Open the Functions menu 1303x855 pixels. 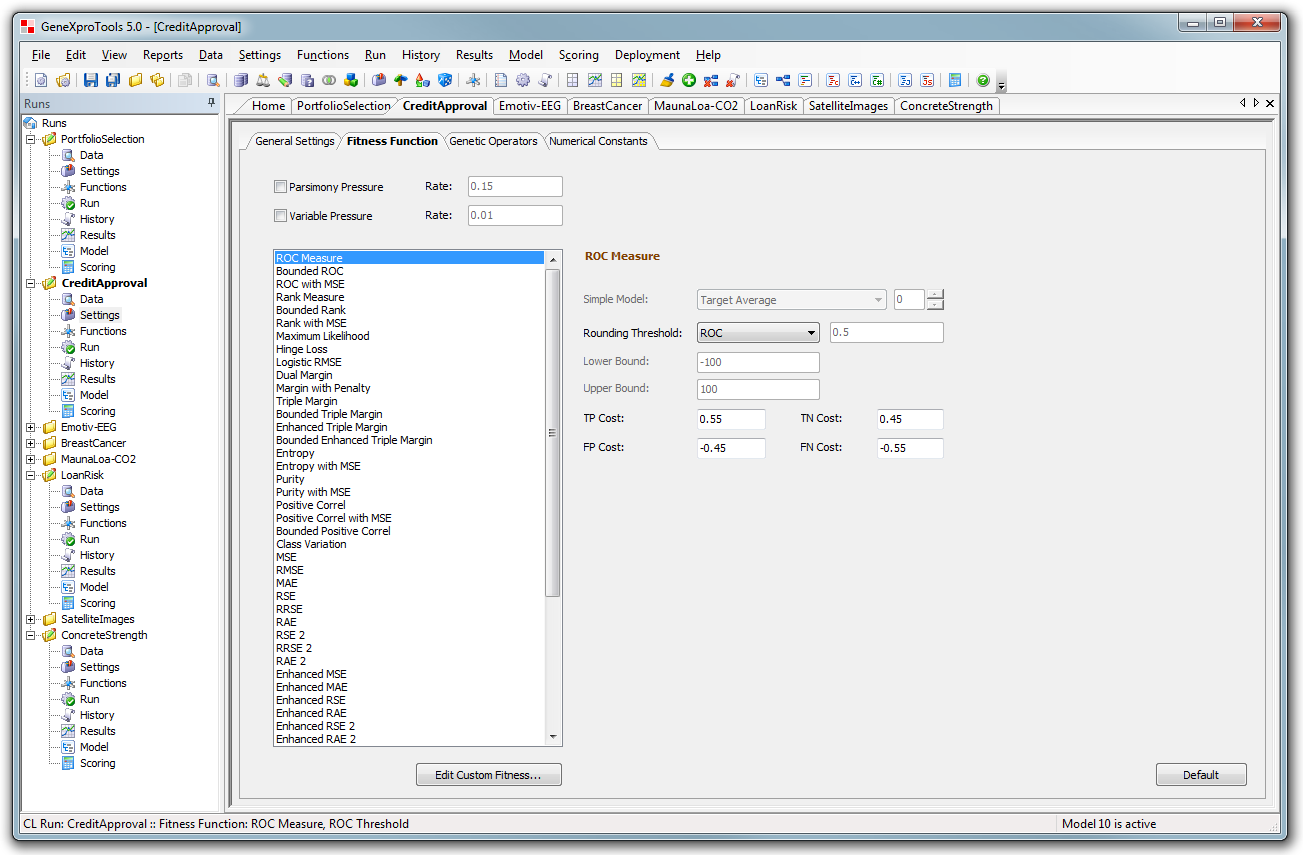(323, 55)
